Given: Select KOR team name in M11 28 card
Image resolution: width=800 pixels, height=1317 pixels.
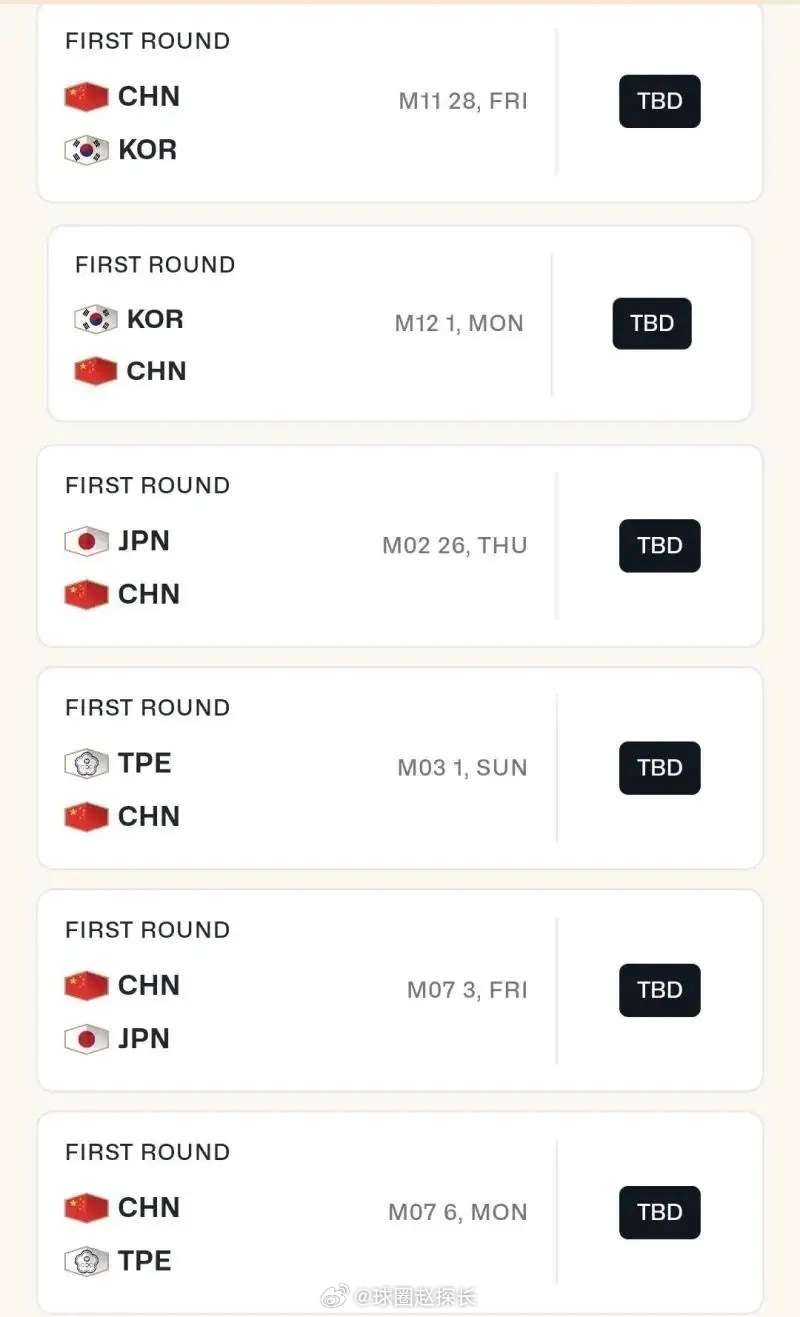Looking at the screenshot, I should [147, 150].
